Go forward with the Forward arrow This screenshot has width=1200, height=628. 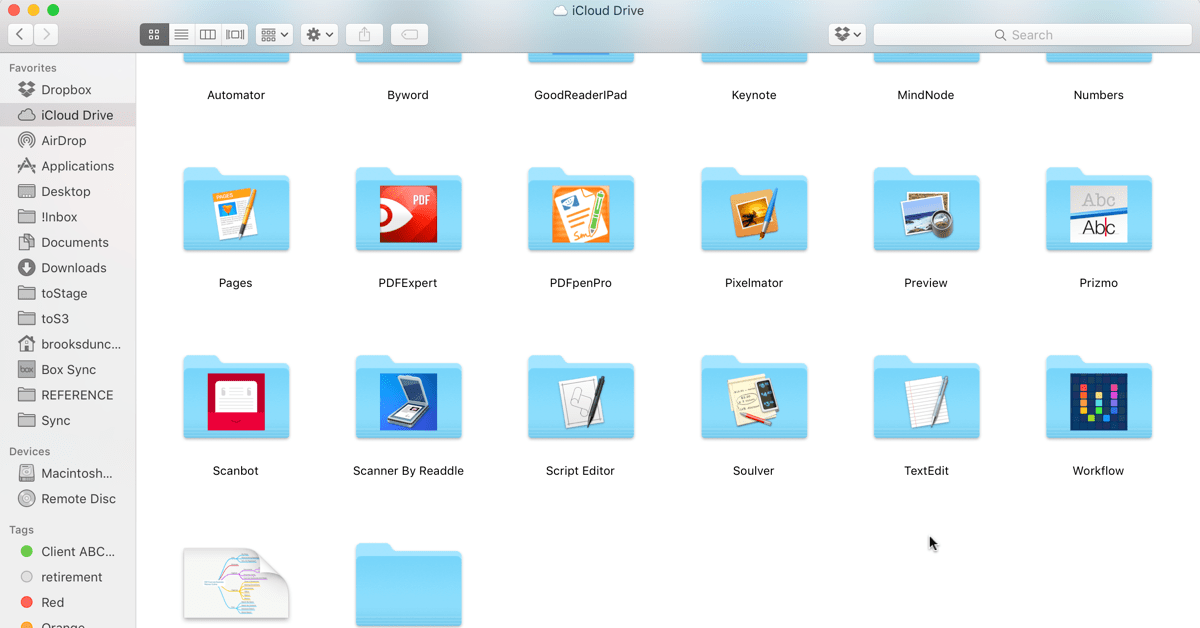[46, 34]
